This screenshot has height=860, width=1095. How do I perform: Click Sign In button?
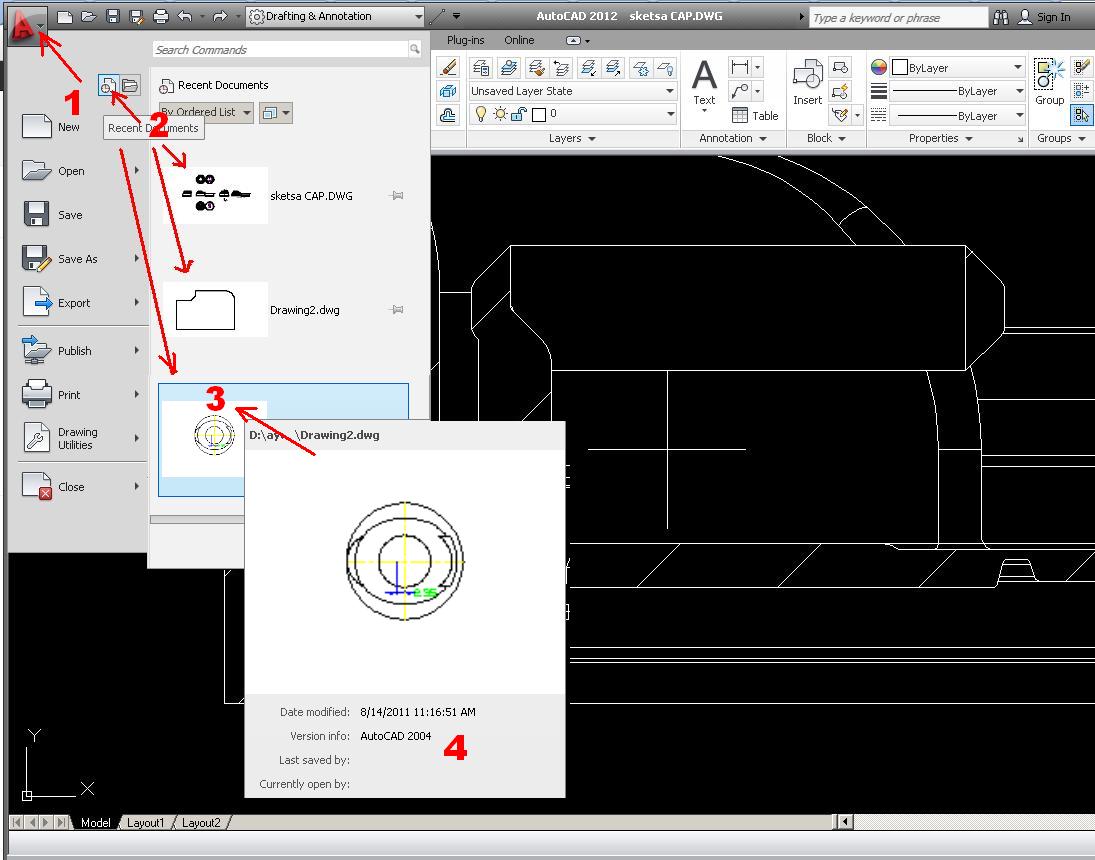coord(1045,17)
